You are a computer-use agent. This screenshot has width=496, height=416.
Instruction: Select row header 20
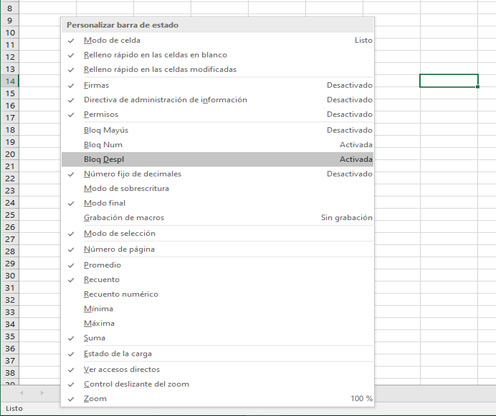10,154
